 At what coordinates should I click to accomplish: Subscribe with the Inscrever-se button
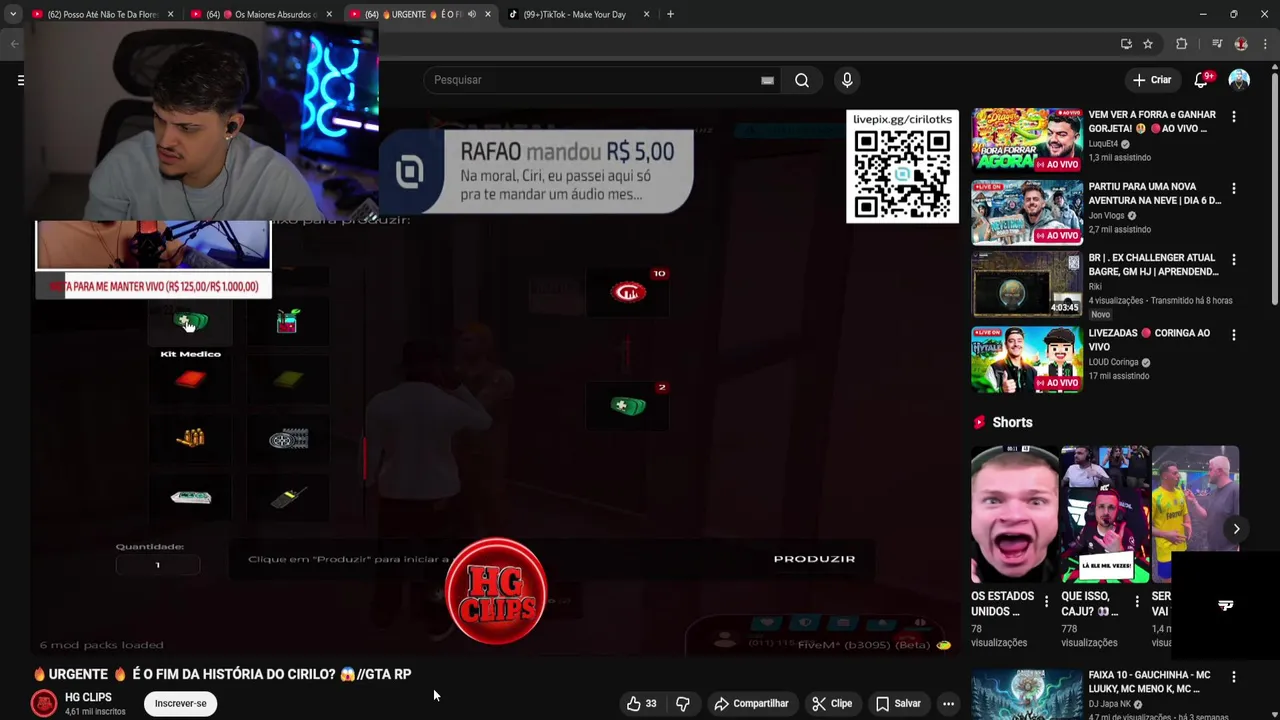180,703
